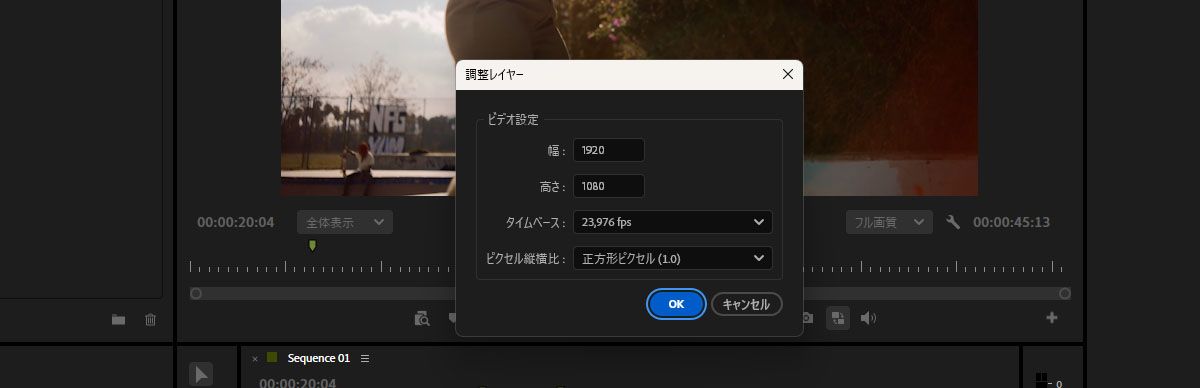Click the monitor playhead marker
Screen dimensions: 1200x388
point(312,245)
